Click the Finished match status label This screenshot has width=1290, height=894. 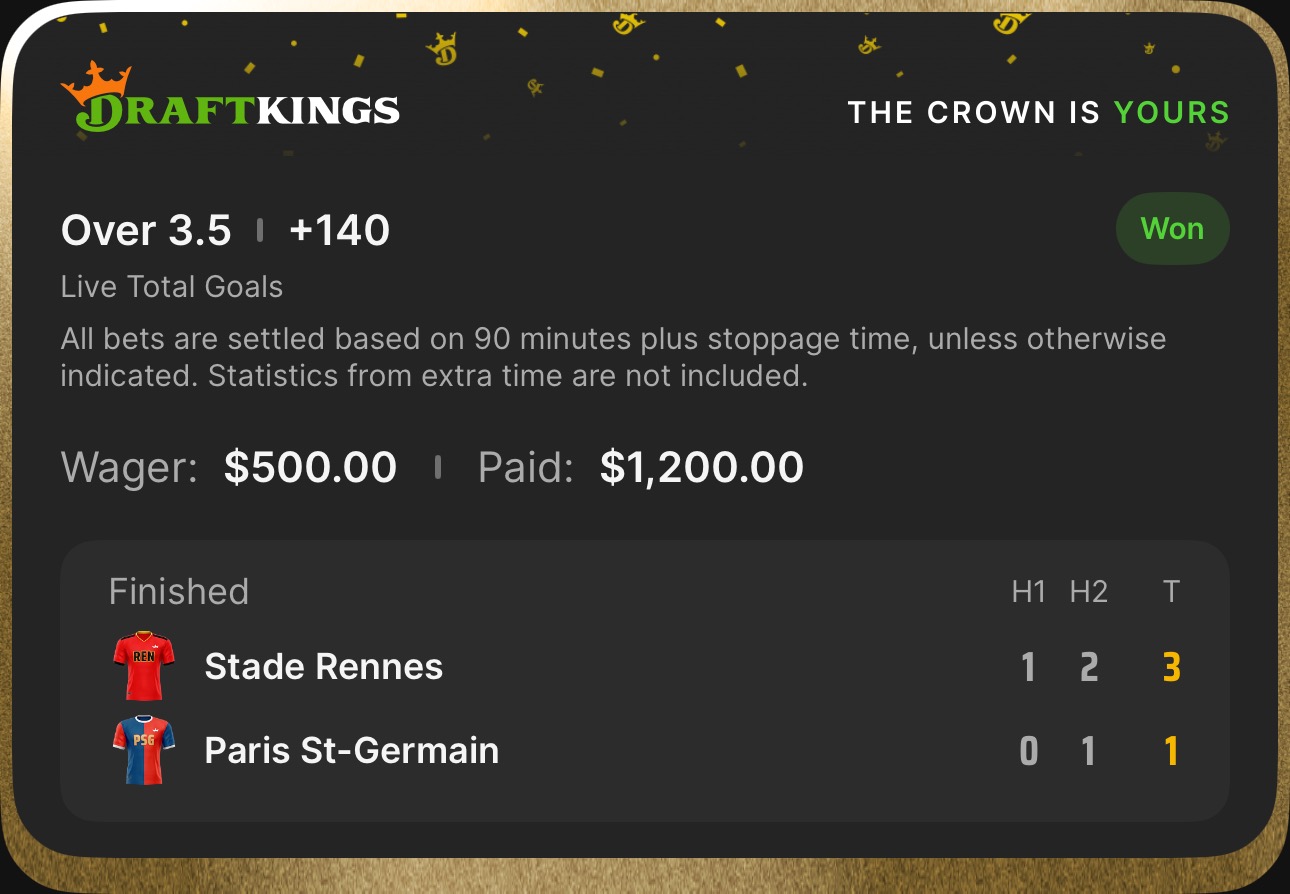pos(179,592)
